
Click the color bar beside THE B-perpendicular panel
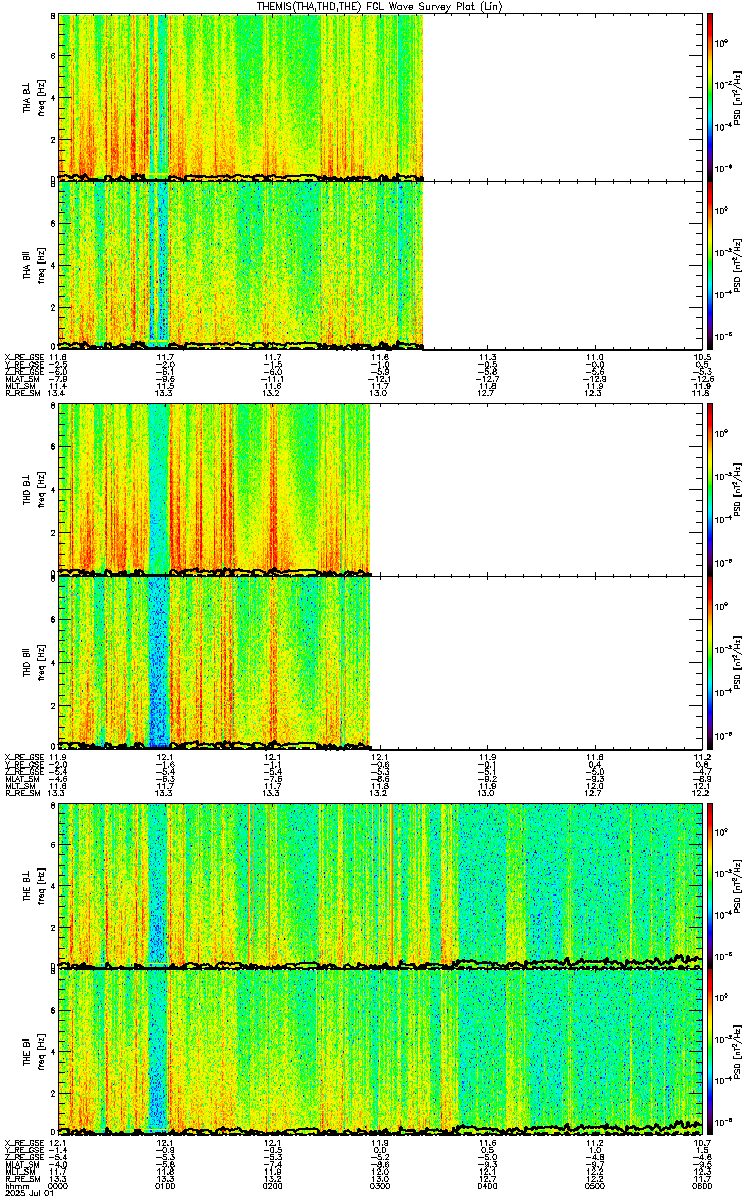click(x=710, y=885)
